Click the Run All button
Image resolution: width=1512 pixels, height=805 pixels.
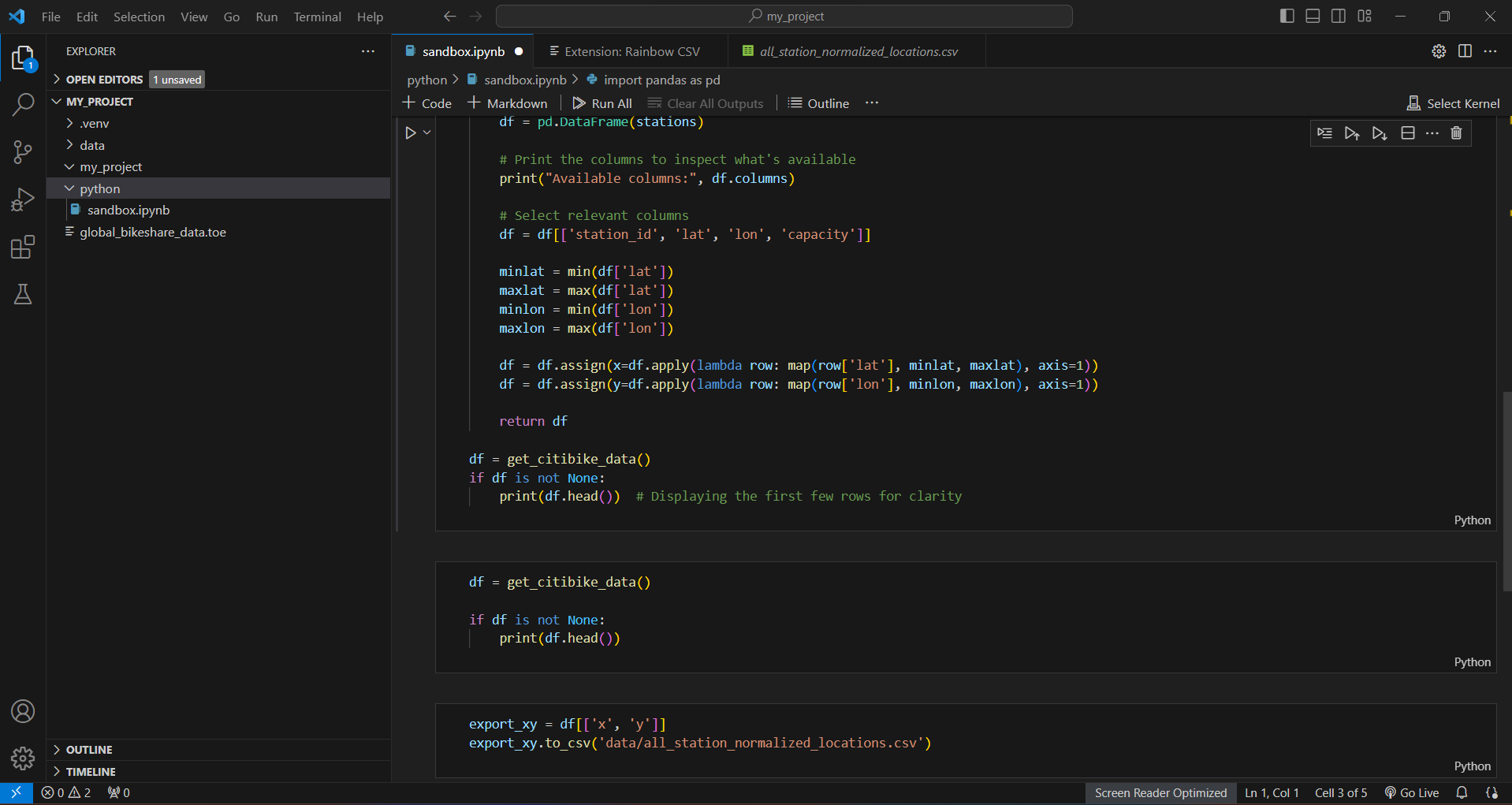point(602,103)
